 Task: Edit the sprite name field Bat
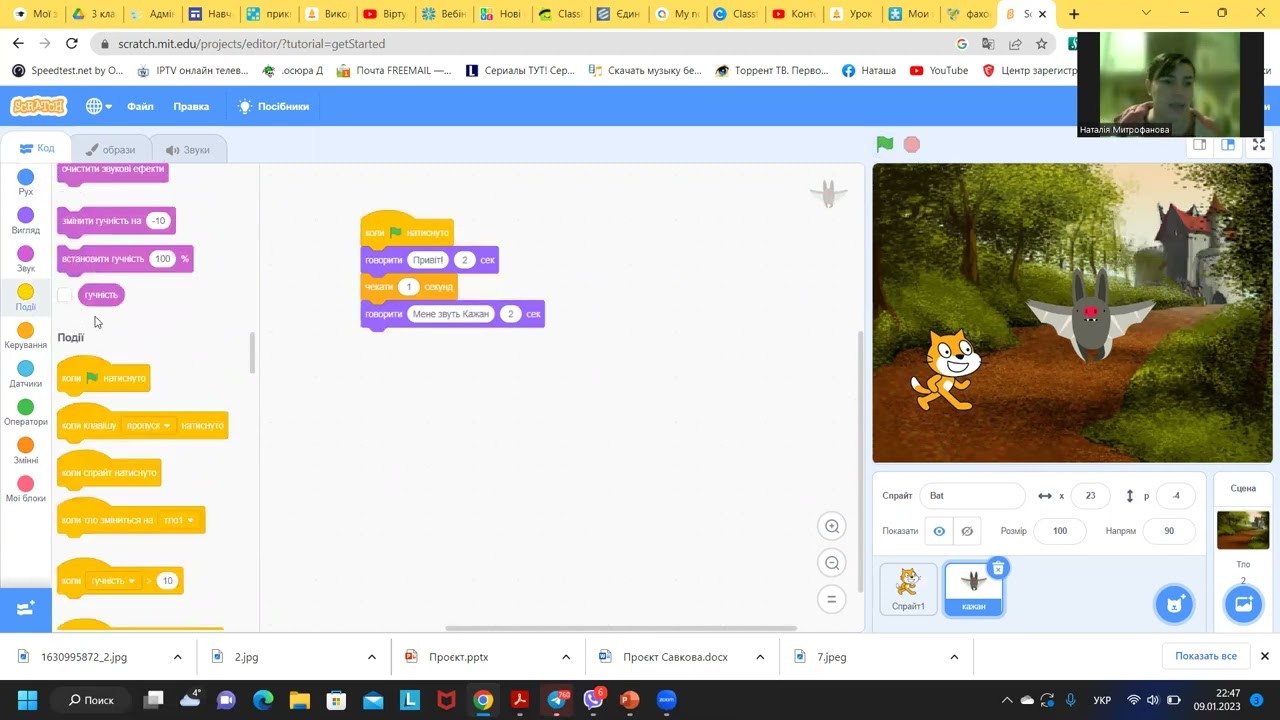click(x=972, y=496)
